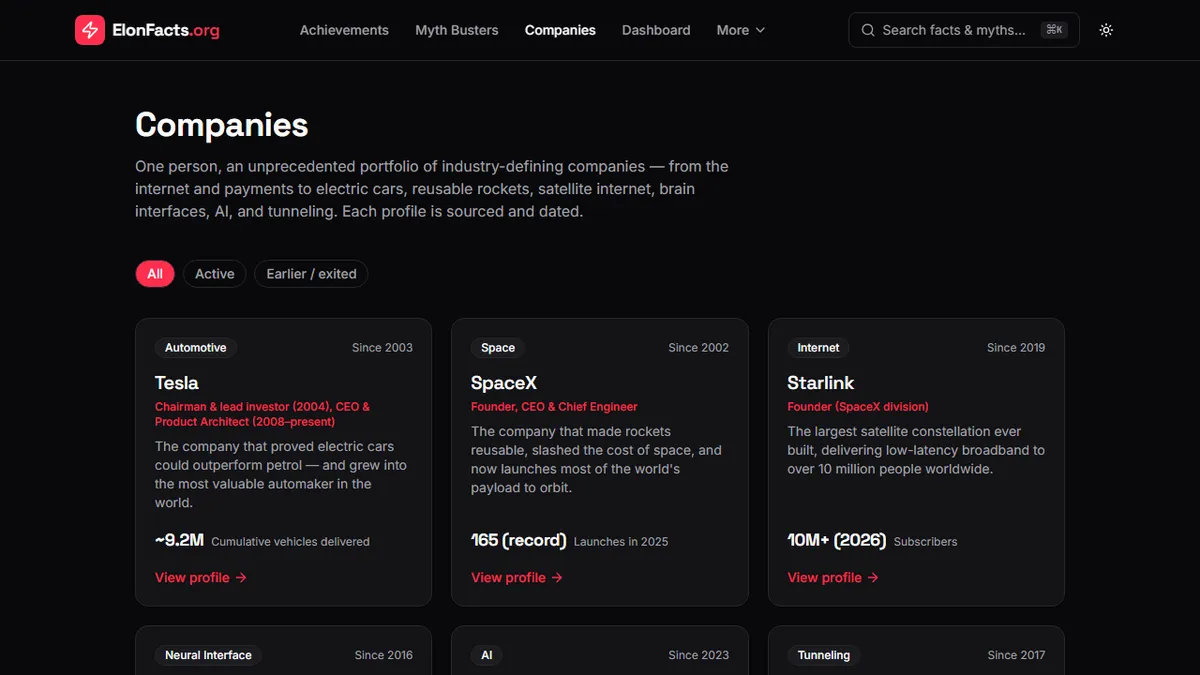Click the ElonFacts lightning bolt logo icon
This screenshot has height=675, width=1200.
point(90,30)
